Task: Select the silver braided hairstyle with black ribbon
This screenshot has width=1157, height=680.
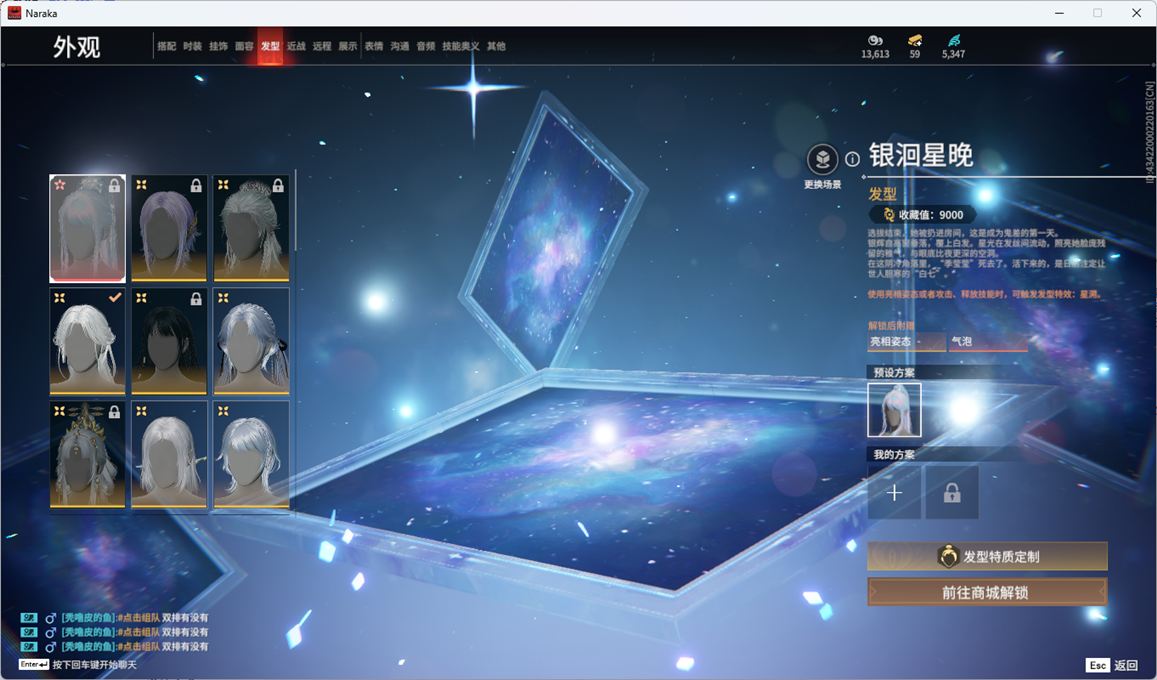Action: [x=251, y=341]
